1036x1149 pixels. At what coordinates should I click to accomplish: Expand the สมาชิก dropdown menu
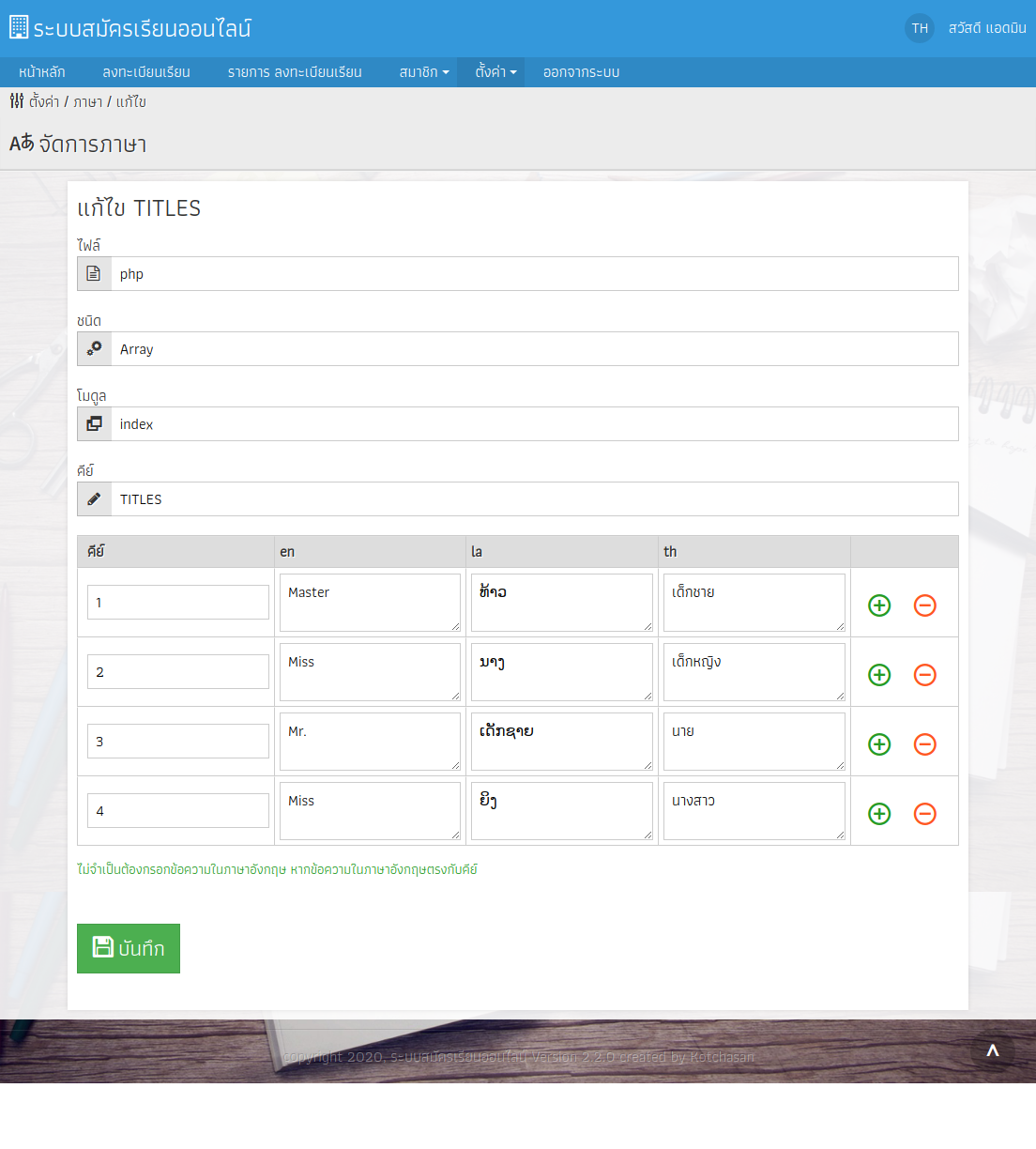(424, 72)
